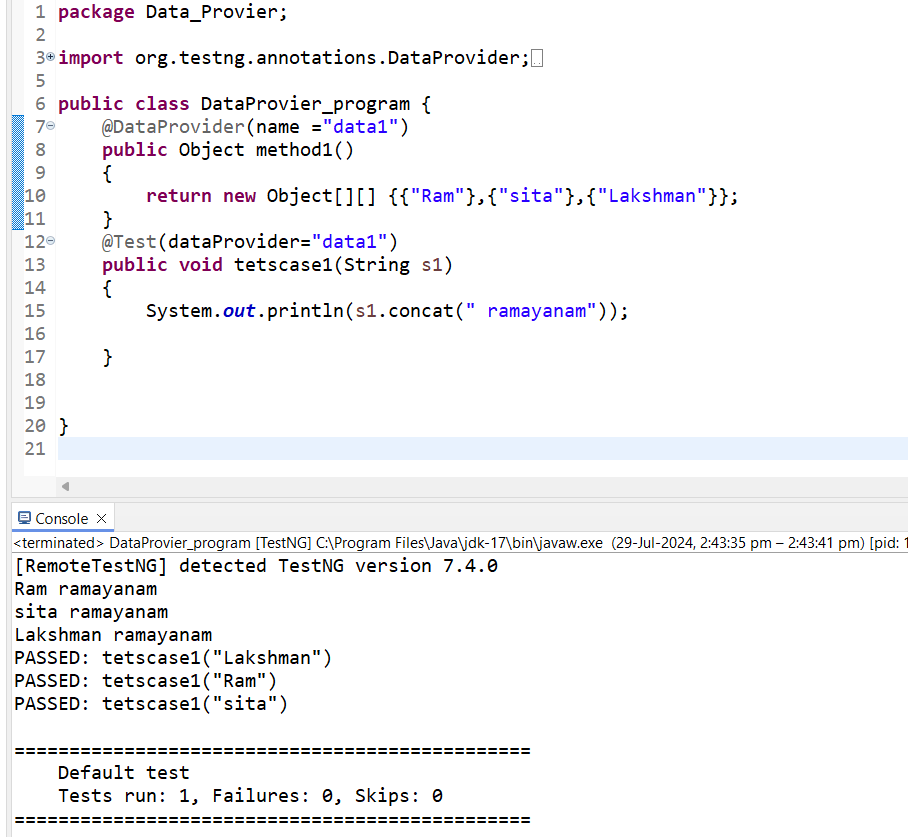Viewport: 908px width, 837px height.
Task: Place cursor on empty line 21 in editor
Action: coord(483,449)
